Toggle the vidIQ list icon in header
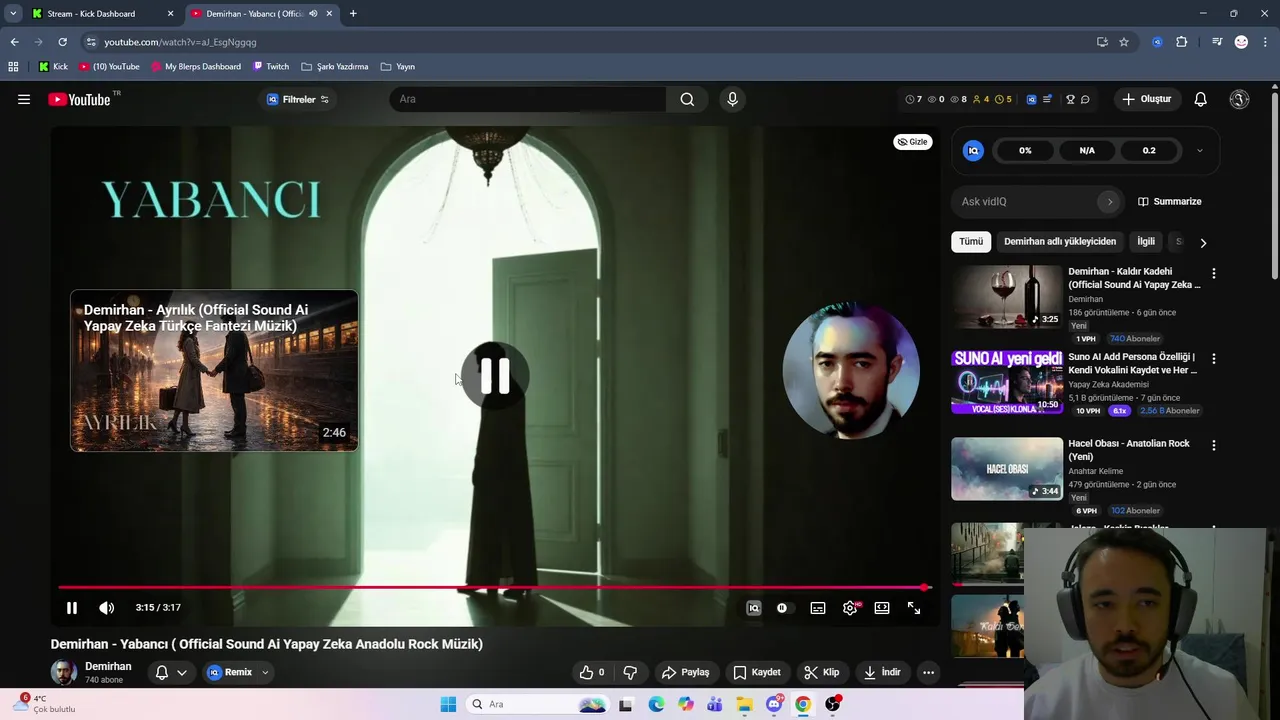This screenshot has height=720, width=1280. [1047, 99]
